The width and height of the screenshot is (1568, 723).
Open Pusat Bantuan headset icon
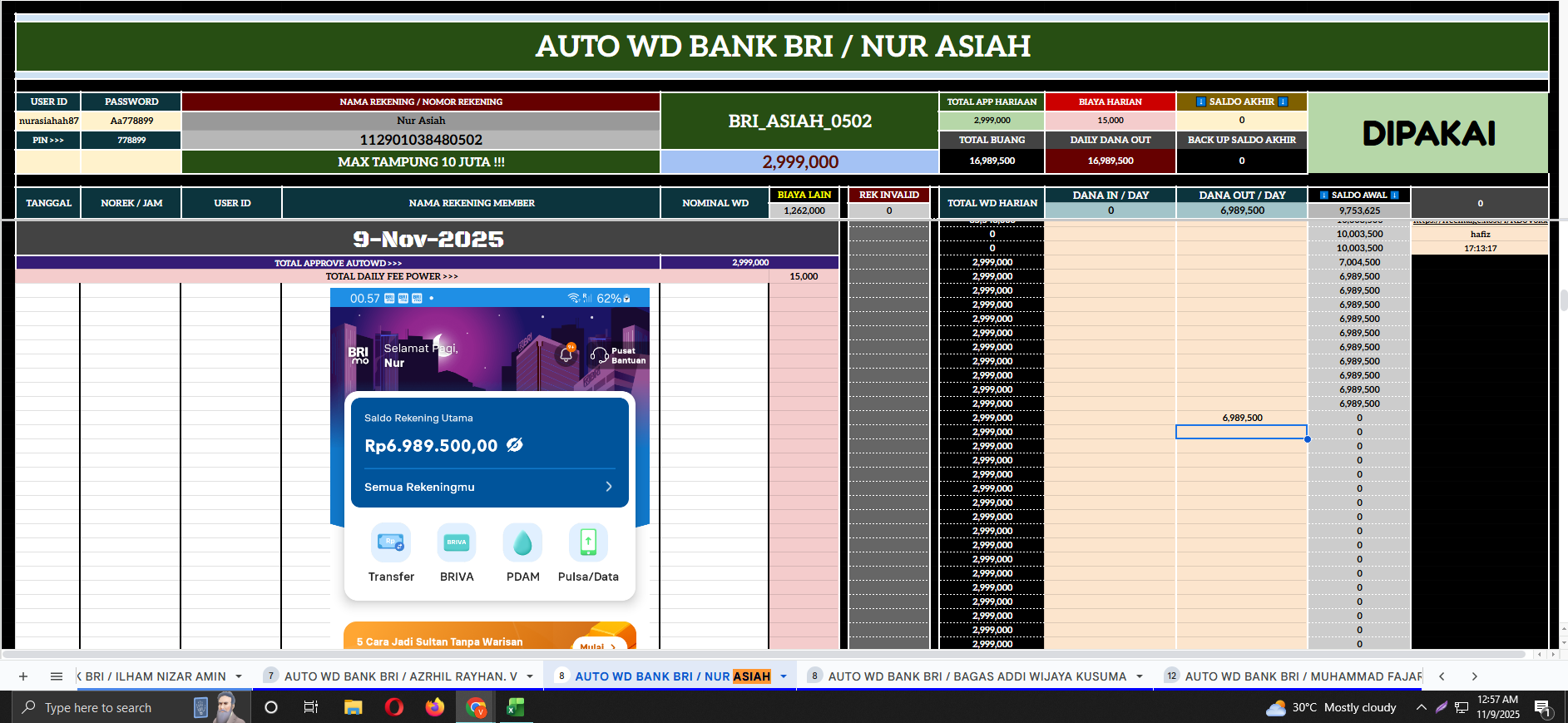(x=600, y=355)
